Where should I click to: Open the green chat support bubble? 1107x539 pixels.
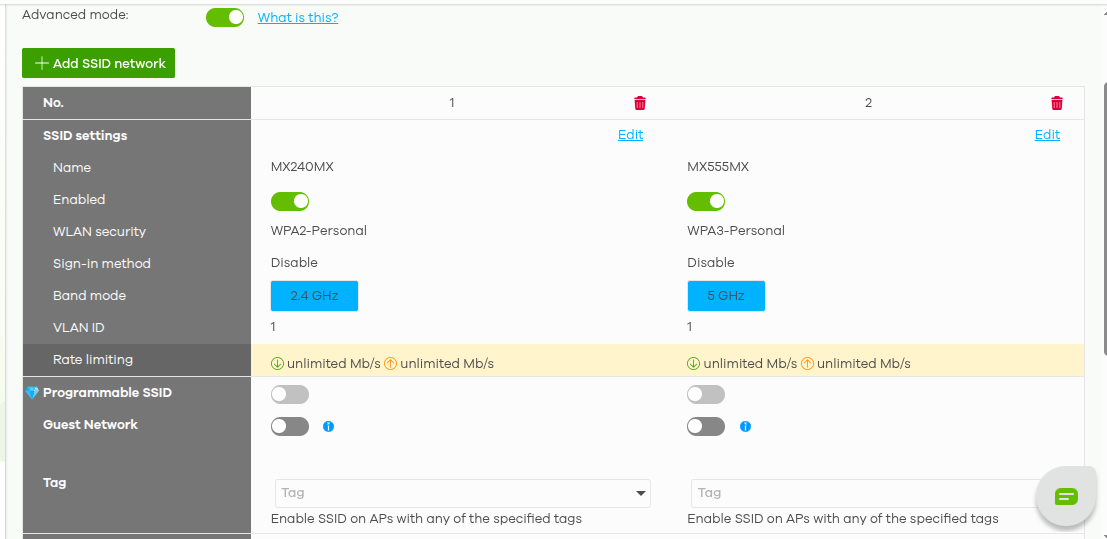coord(1066,496)
